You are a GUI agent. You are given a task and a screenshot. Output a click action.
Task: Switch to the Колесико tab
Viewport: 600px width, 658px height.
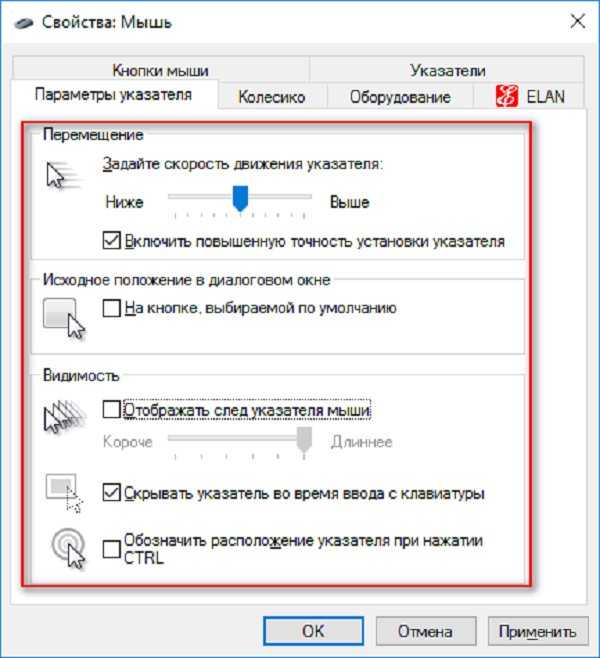272,97
